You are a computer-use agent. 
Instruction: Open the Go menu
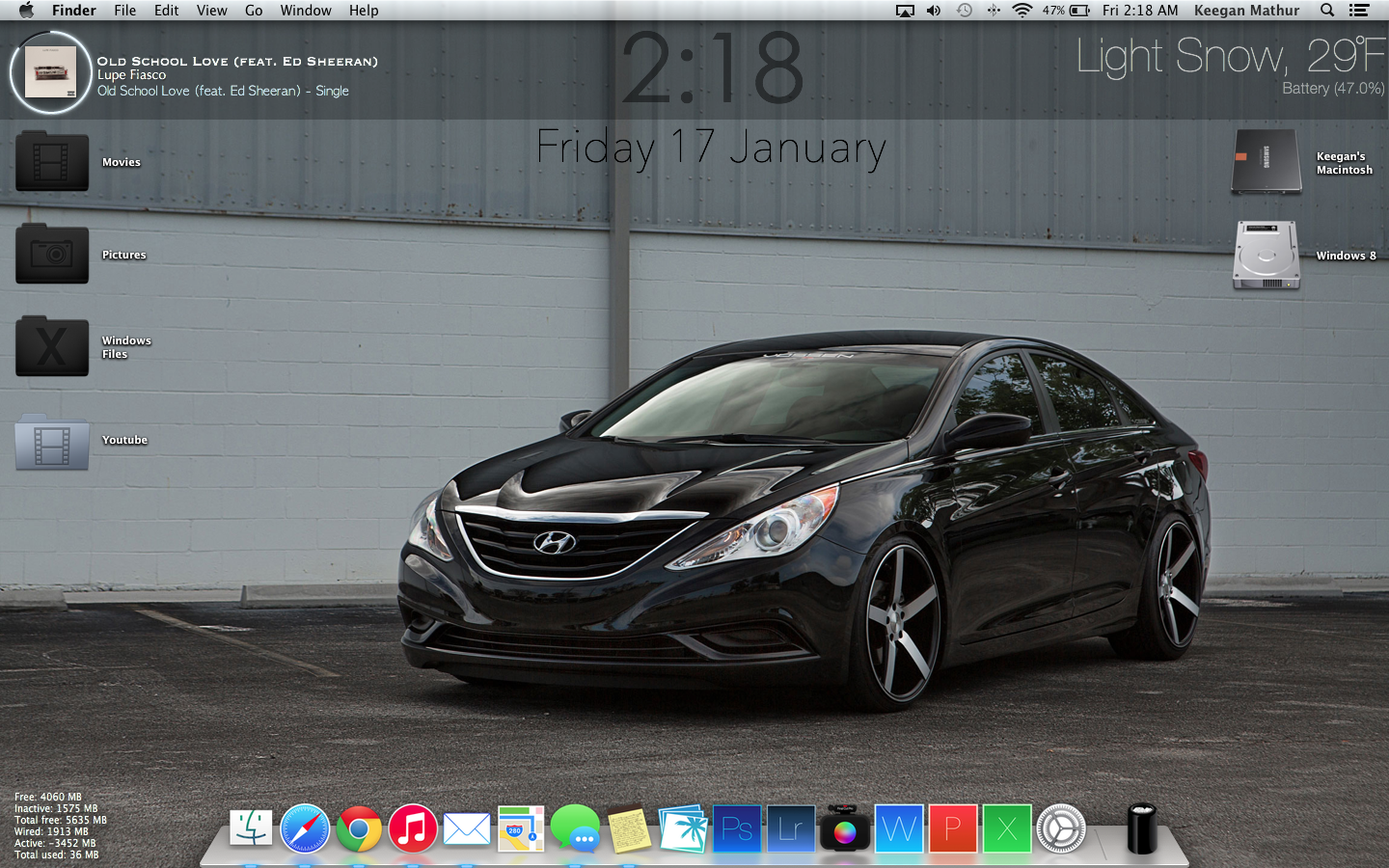(254, 11)
